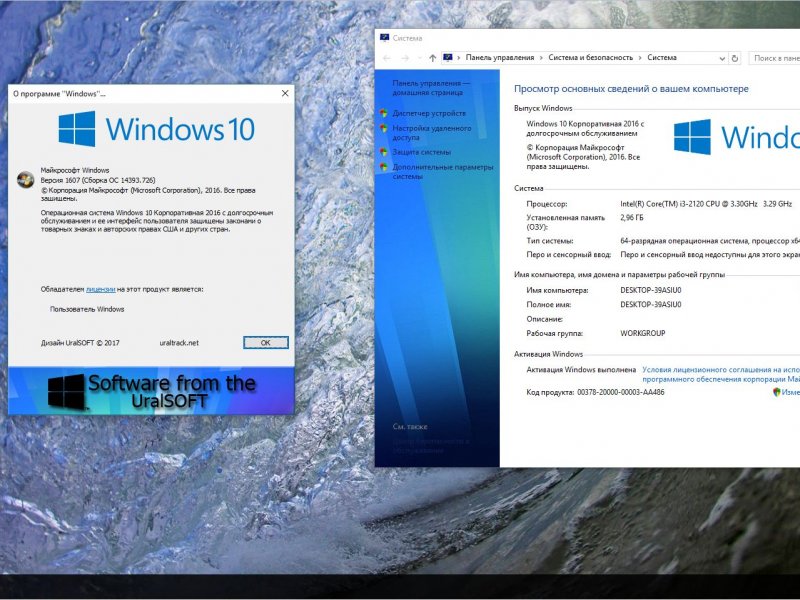Click the Software from the UralSOFT banner
This screenshot has height=600, width=800.
tap(151, 391)
